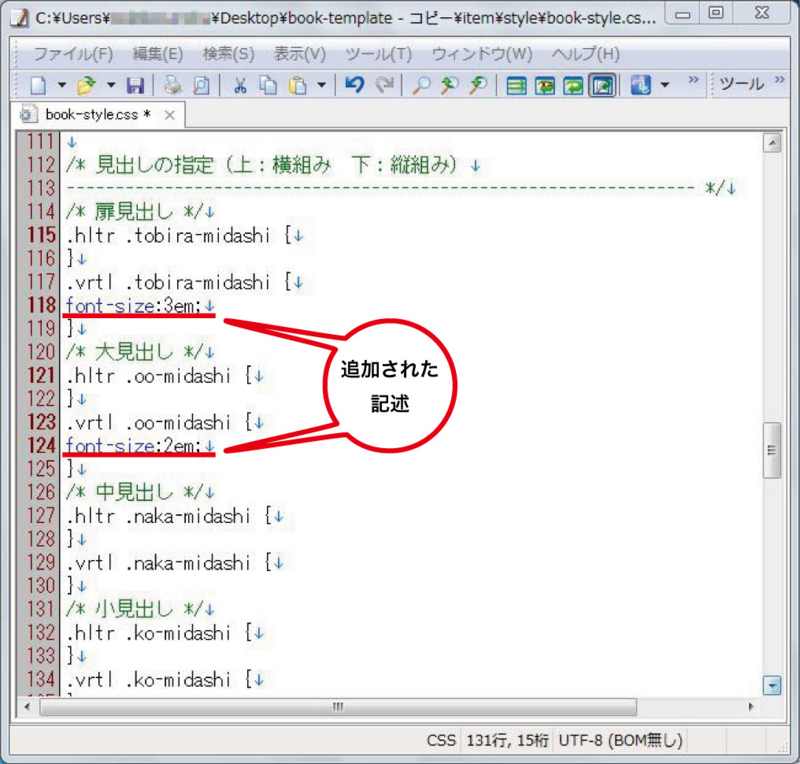Click the CSS mode indicator in the status bar
This screenshot has height=764, width=800.
tap(442, 740)
